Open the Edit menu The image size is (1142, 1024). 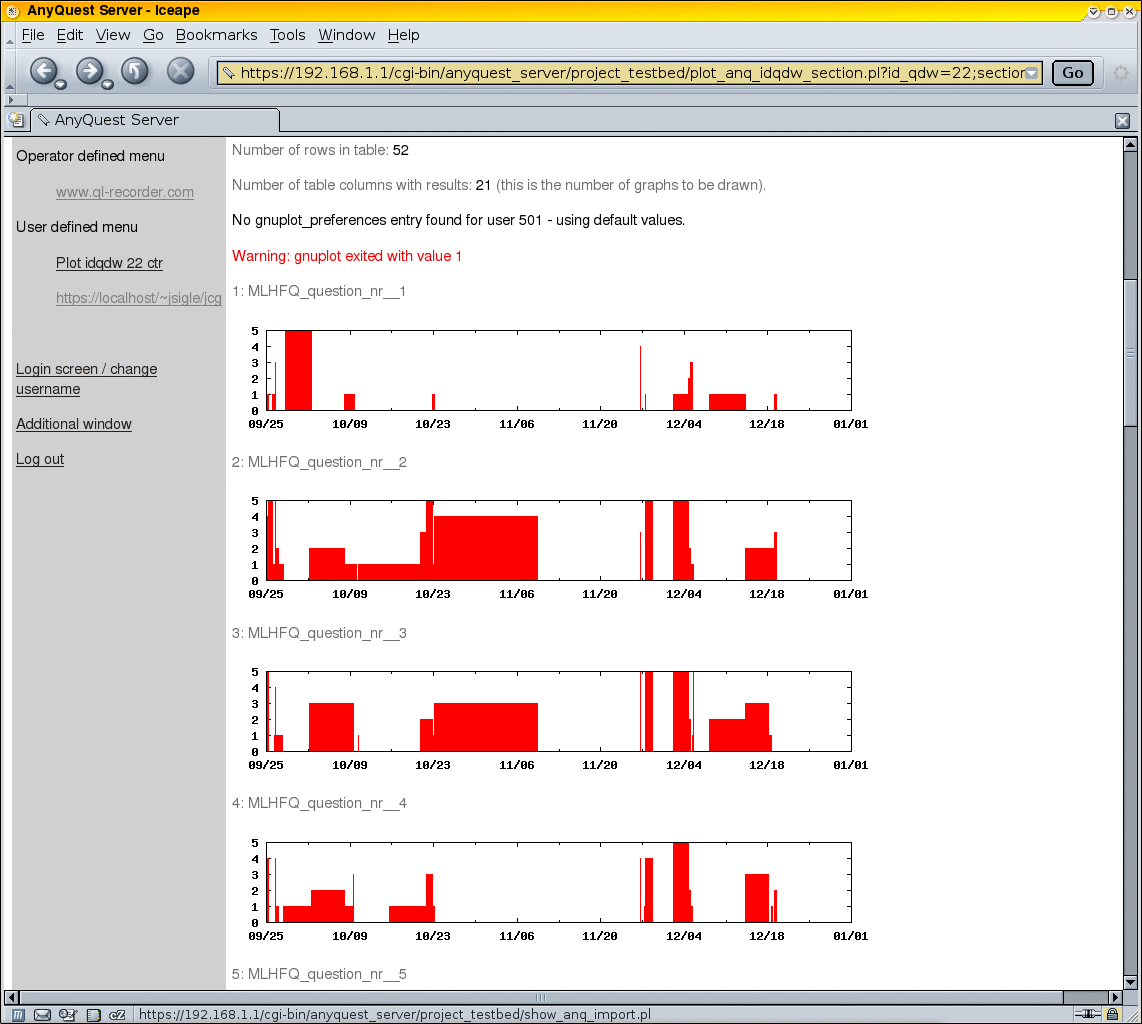click(70, 35)
